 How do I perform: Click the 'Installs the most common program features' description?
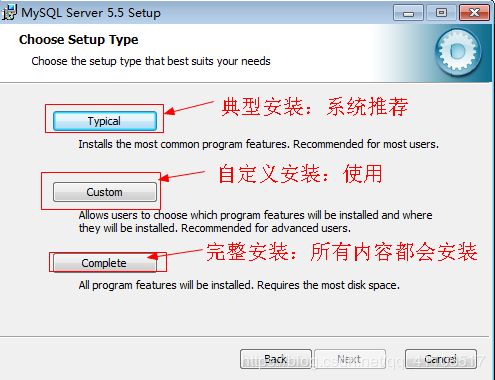click(x=259, y=144)
